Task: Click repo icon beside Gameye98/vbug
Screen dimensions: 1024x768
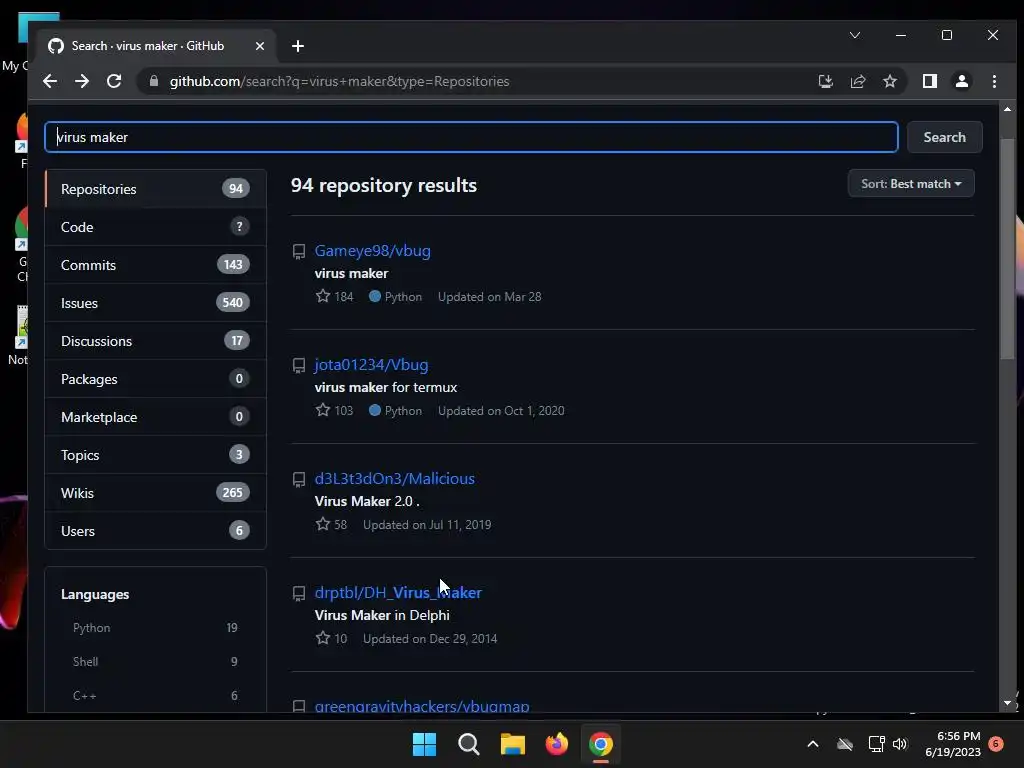Action: click(298, 251)
